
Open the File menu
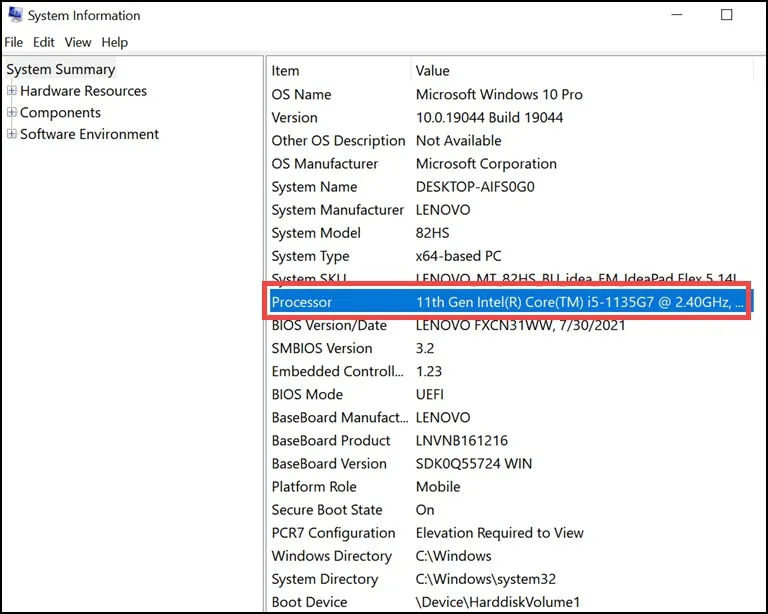pos(14,43)
